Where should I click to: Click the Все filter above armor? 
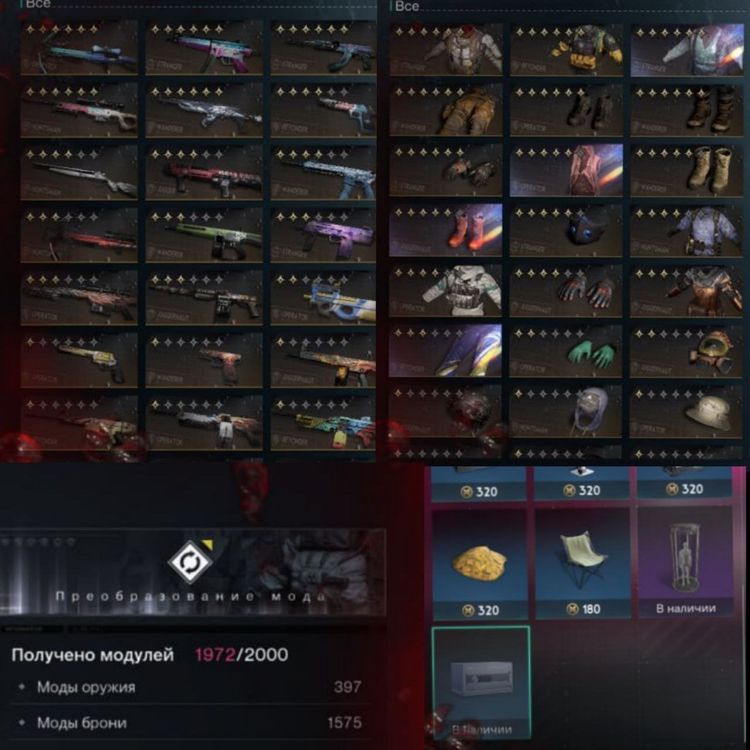pos(407,6)
